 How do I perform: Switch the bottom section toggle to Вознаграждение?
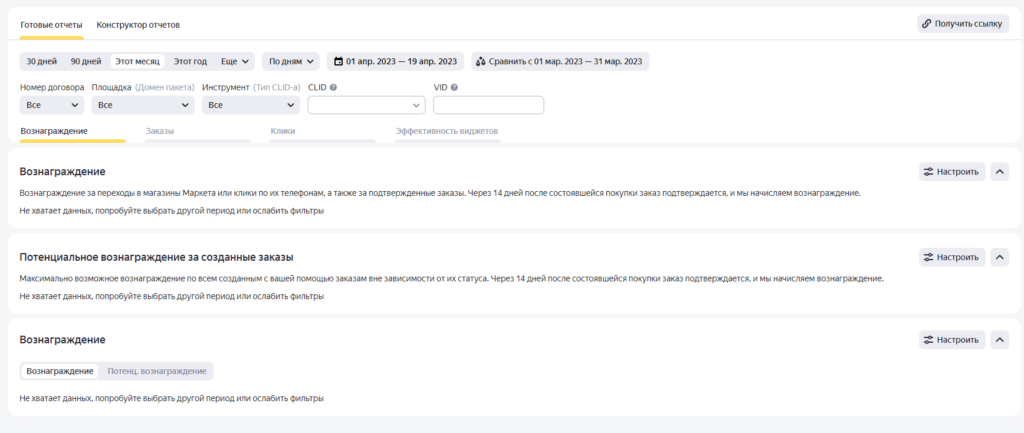(60, 371)
